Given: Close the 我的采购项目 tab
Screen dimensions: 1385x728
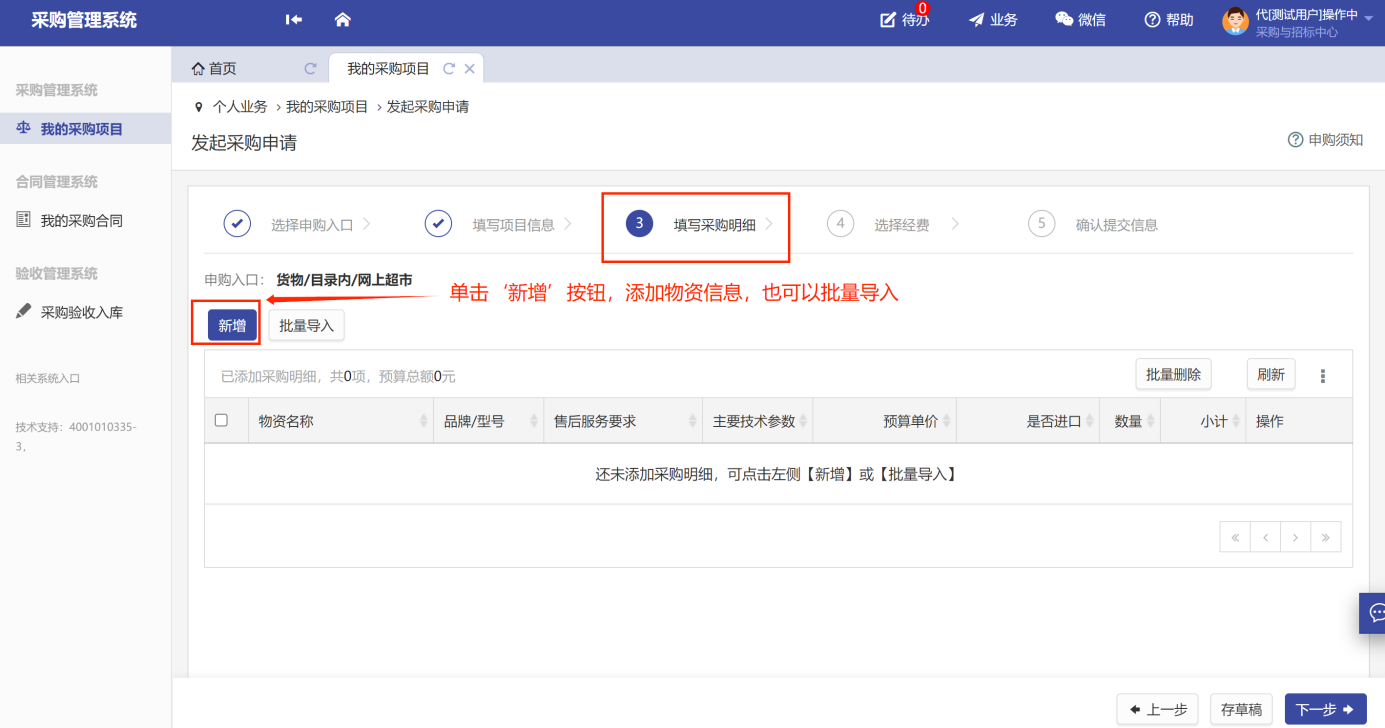Looking at the screenshot, I should click(x=469, y=69).
